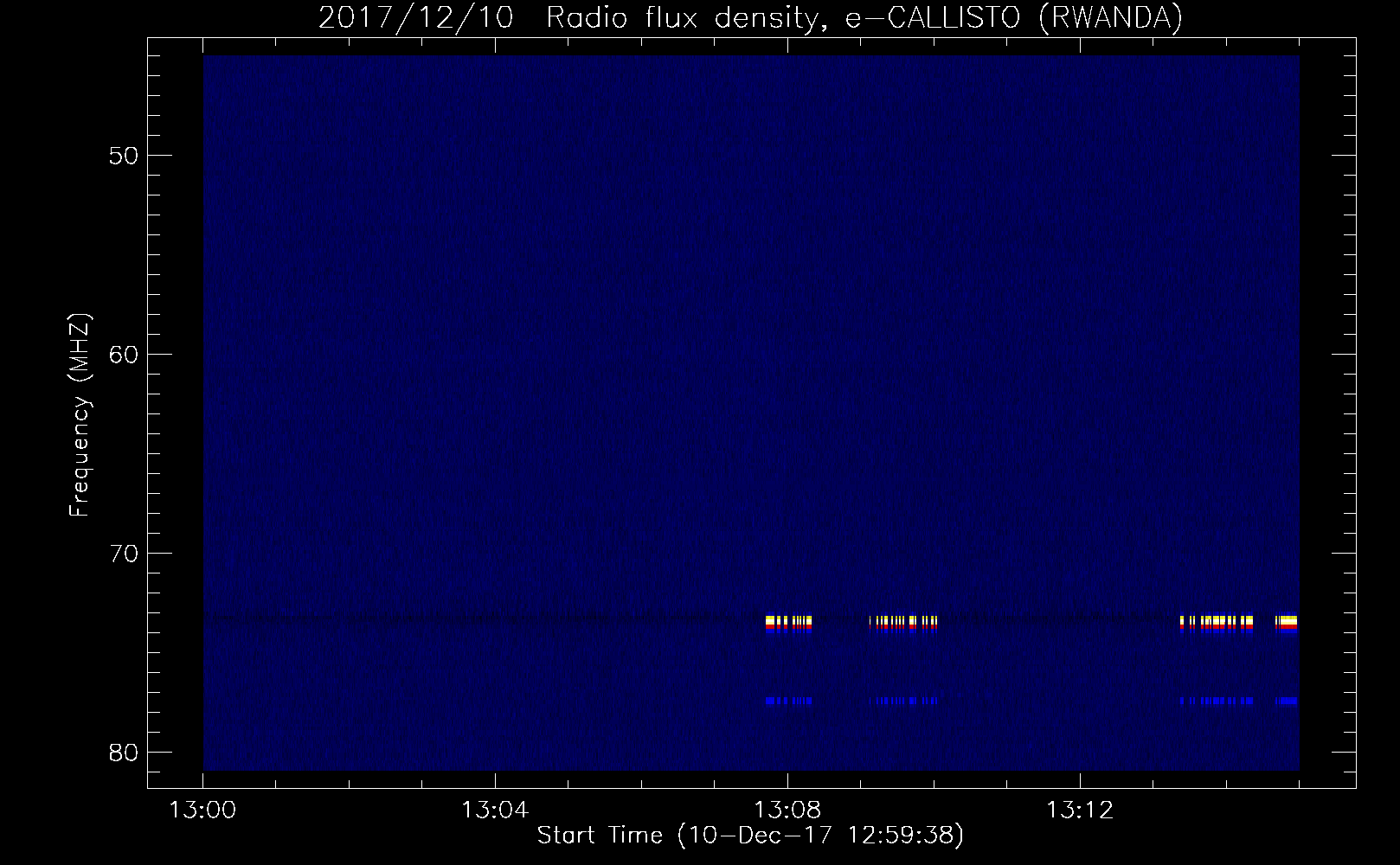This screenshot has width=1400, height=865.
Task: Click the 13:00 time tick label
Action: 203,811
